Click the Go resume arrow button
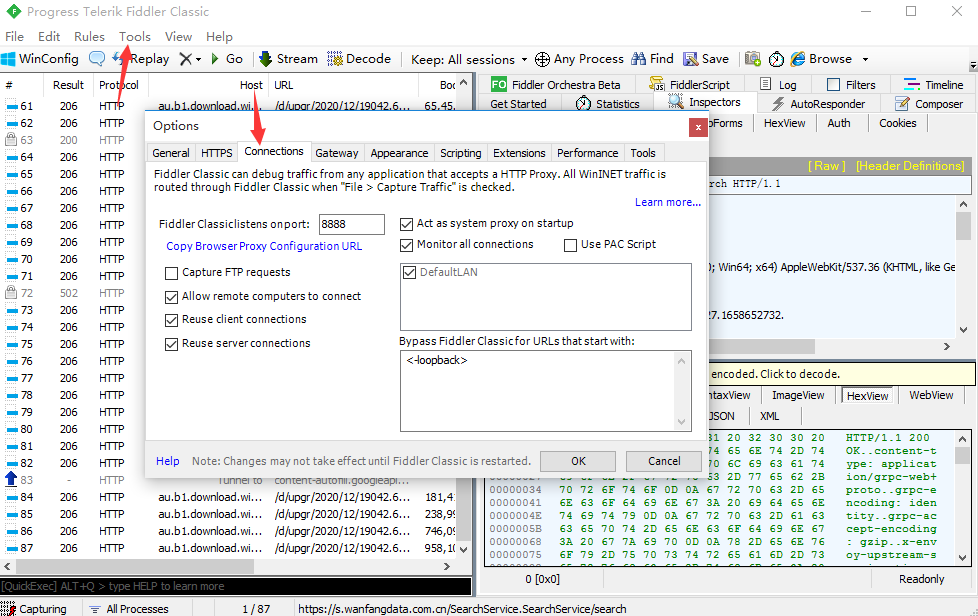Screen dimensions: 978x616 [227, 59]
